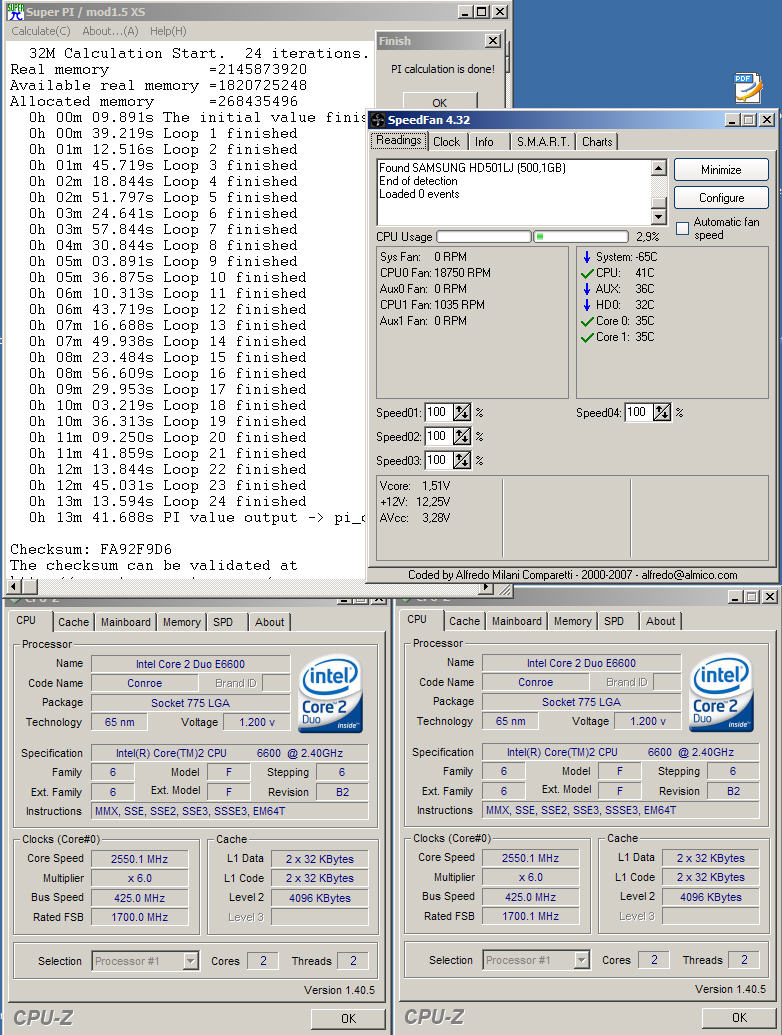Adjust Speed02 with its spinner arrows
Image resolution: width=782 pixels, height=1035 pixels.
462,436
